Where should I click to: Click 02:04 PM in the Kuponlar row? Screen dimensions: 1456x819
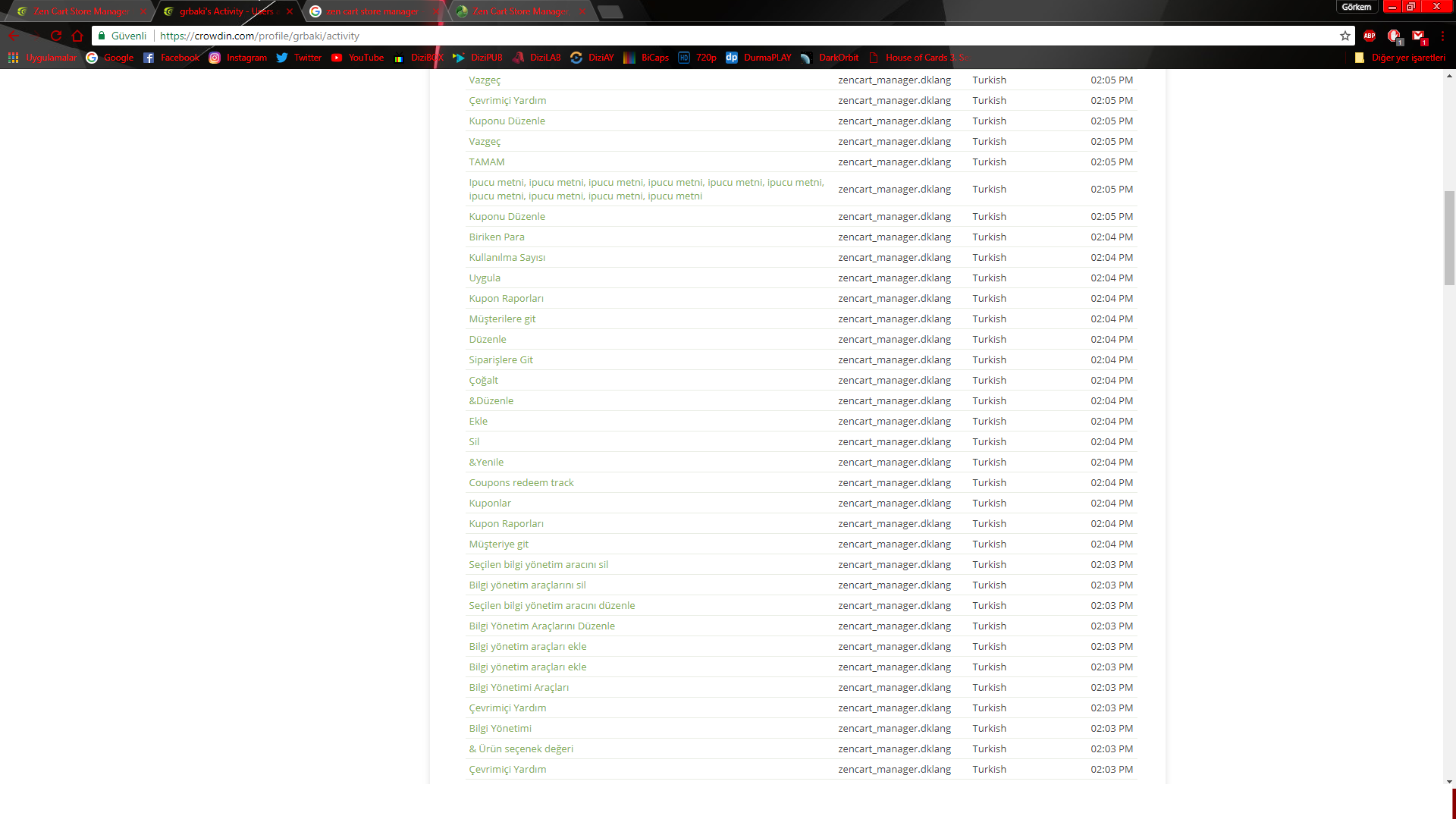tap(1112, 503)
